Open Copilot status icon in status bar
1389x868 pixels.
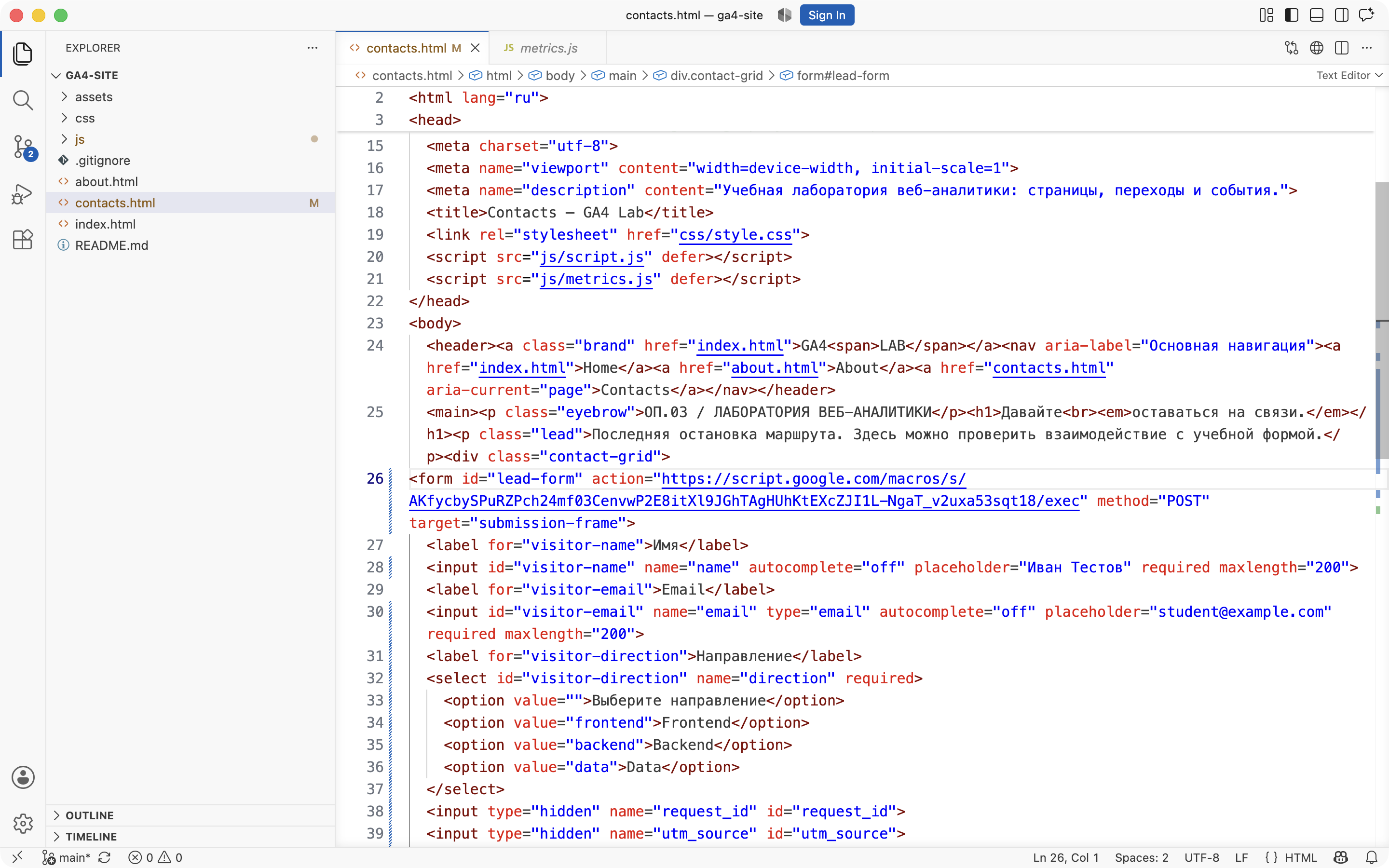click(x=1340, y=857)
